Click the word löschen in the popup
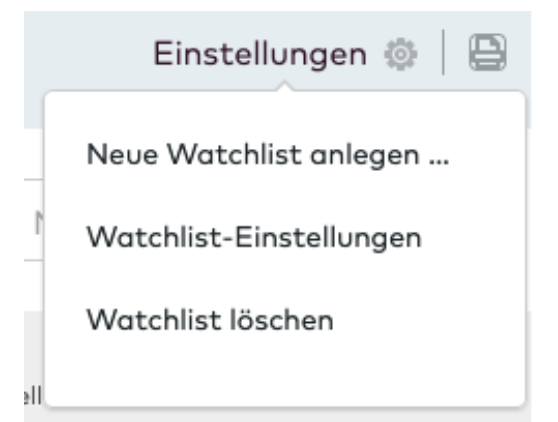 pyautogui.click(x=281, y=320)
